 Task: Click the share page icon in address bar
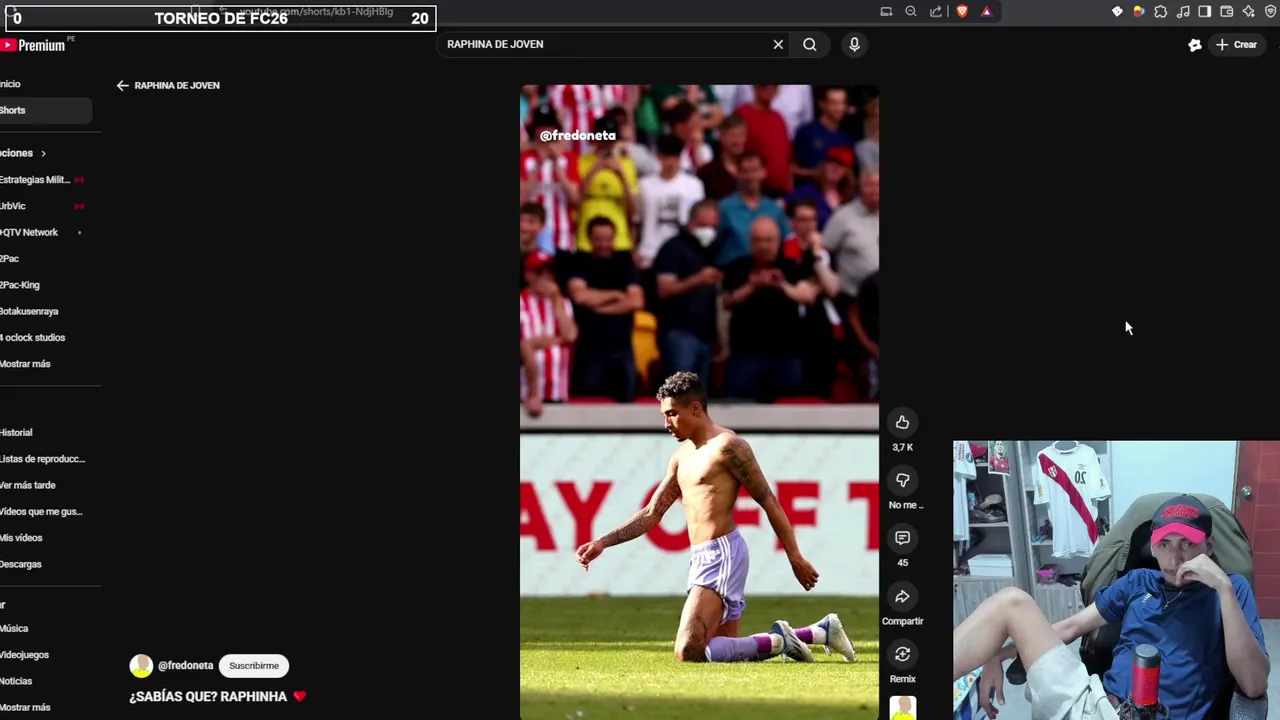tap(936, 12)
